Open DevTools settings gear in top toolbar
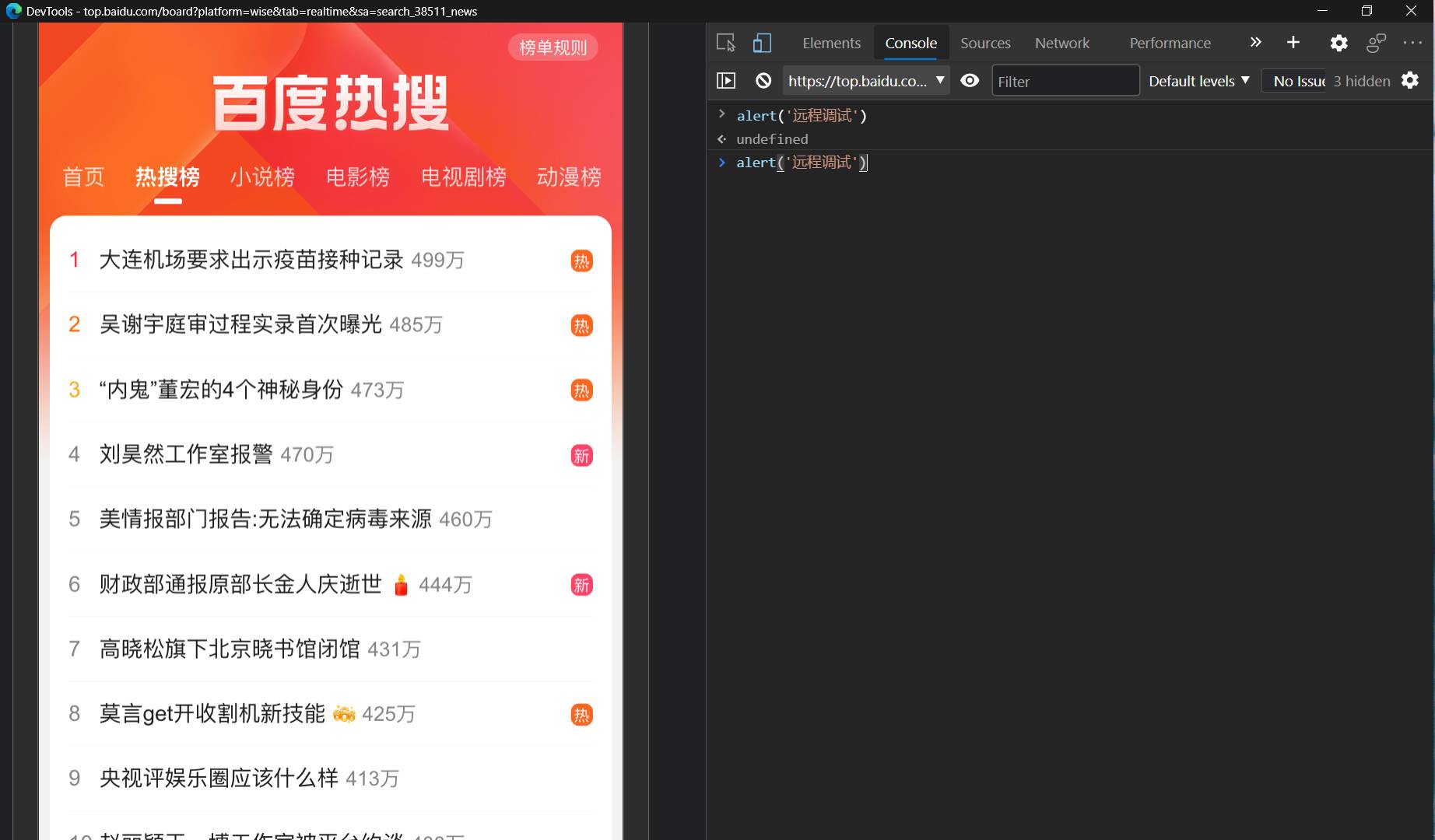Viewport: 1435px width, 840px height. 1339,43
